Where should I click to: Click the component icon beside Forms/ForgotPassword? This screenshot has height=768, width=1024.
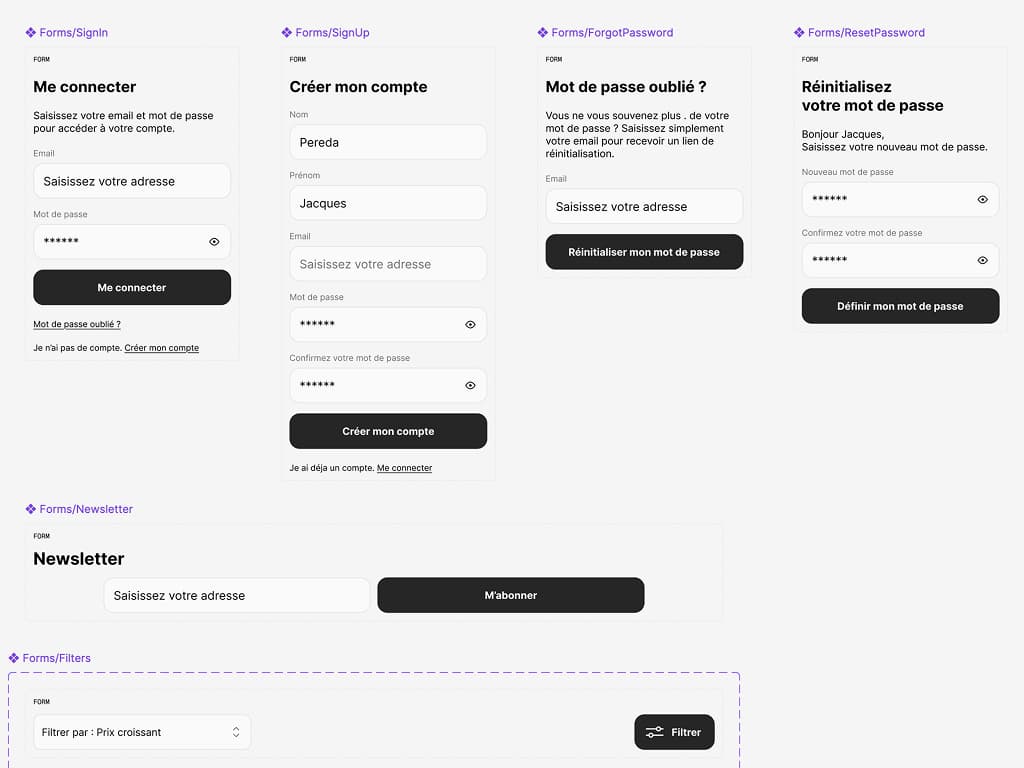point(544,33)
